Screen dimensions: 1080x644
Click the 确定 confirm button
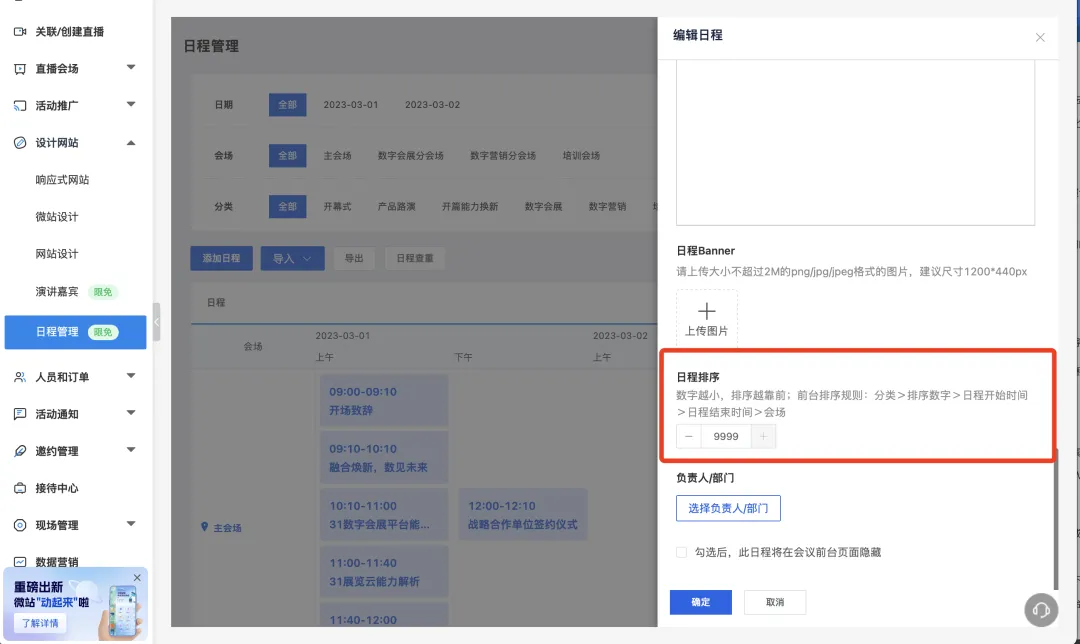pos(700,602)
